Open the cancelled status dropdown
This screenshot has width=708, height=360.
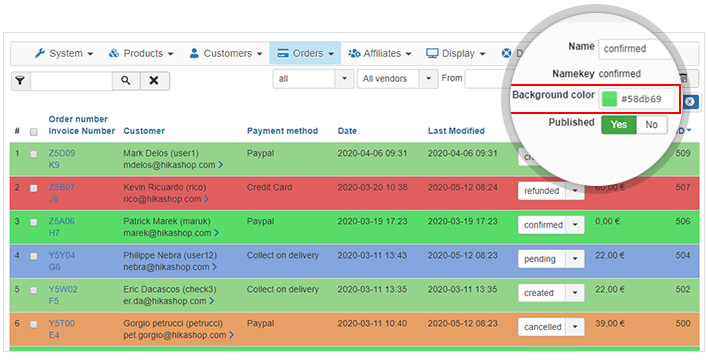tap(551, 327)
